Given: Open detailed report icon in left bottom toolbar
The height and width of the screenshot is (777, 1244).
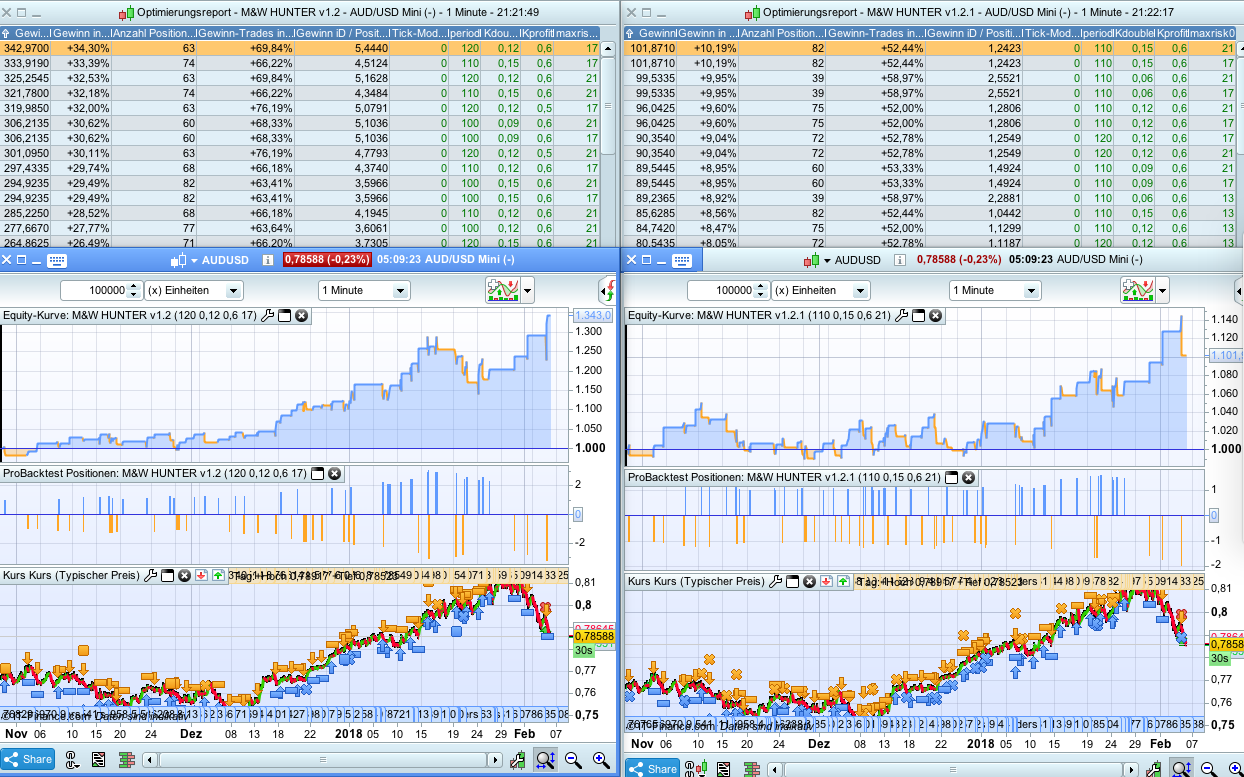Looking at the screenshot, I should pos(99,760).
